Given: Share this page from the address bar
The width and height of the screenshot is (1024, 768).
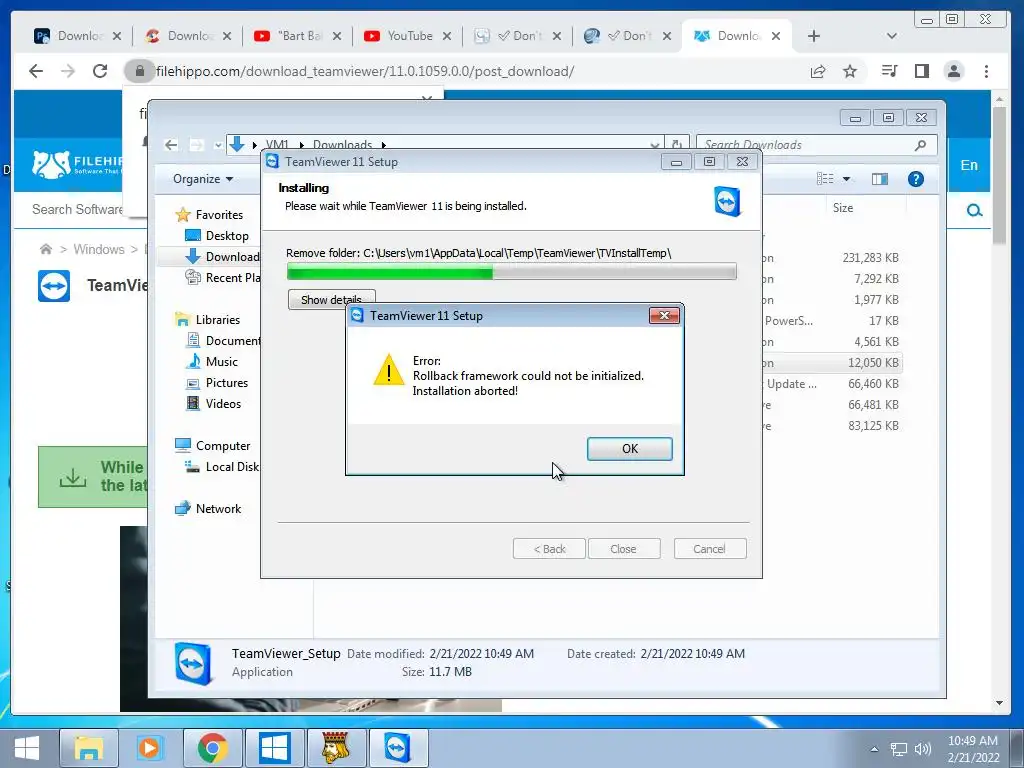Looking at the screenshot, I should (818, 71).
